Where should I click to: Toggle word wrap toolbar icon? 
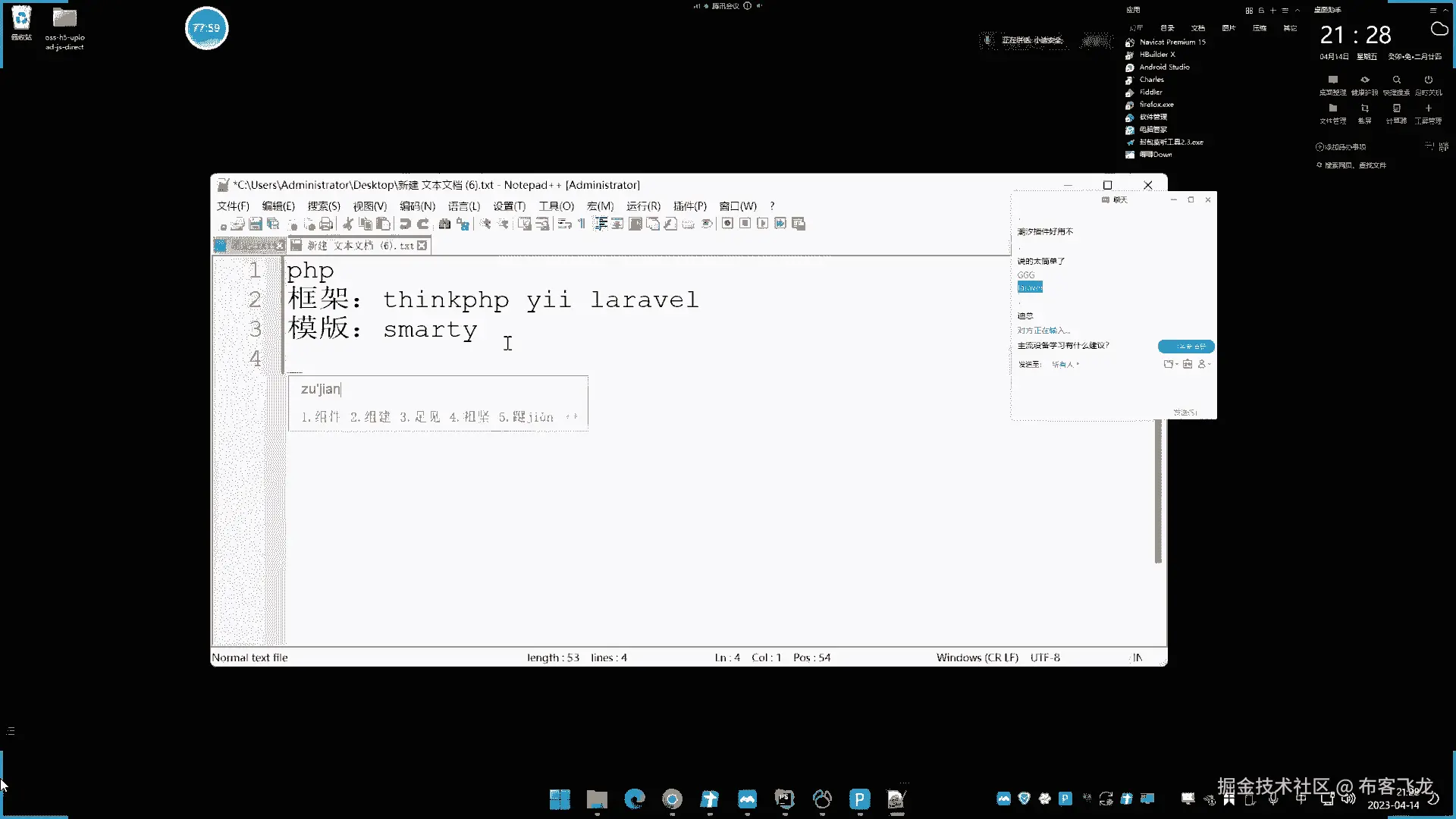click(564, 224)
